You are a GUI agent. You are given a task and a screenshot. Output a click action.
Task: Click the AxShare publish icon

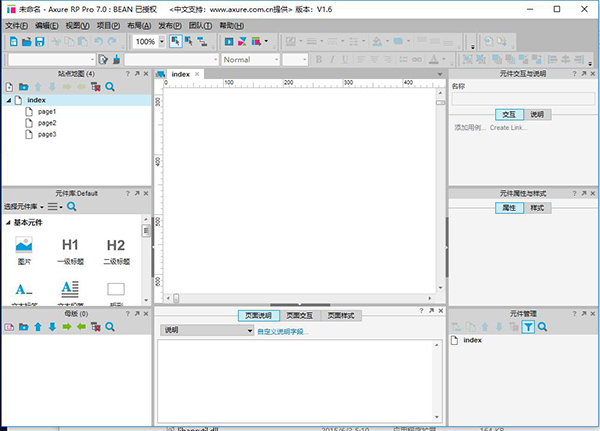pyautogui.click(x=242, y=41)
